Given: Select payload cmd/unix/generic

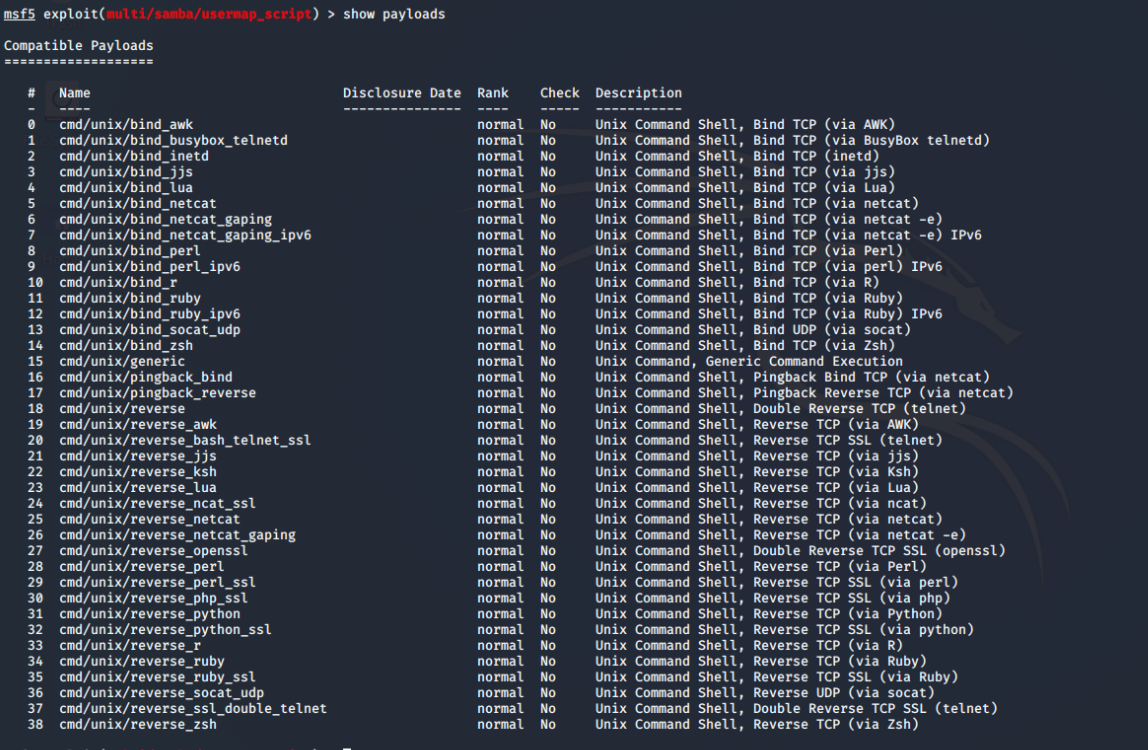Looking at the screenshot, I should click(x=122, y=361).
